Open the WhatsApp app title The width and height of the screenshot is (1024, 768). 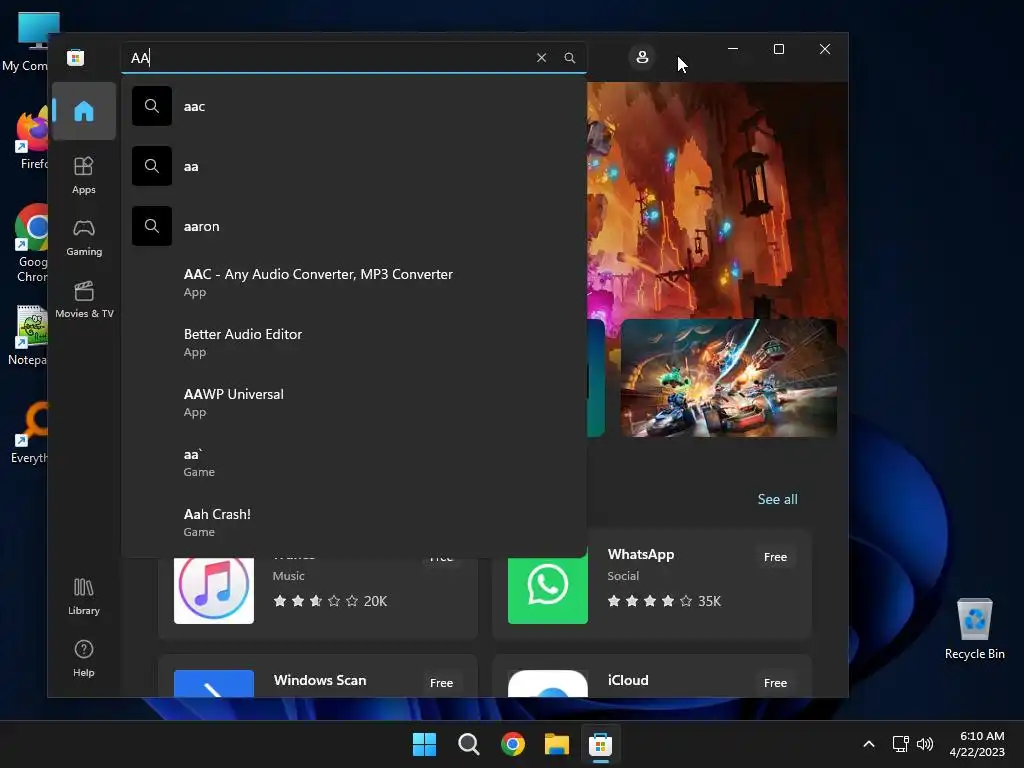(x=641, y=554)
